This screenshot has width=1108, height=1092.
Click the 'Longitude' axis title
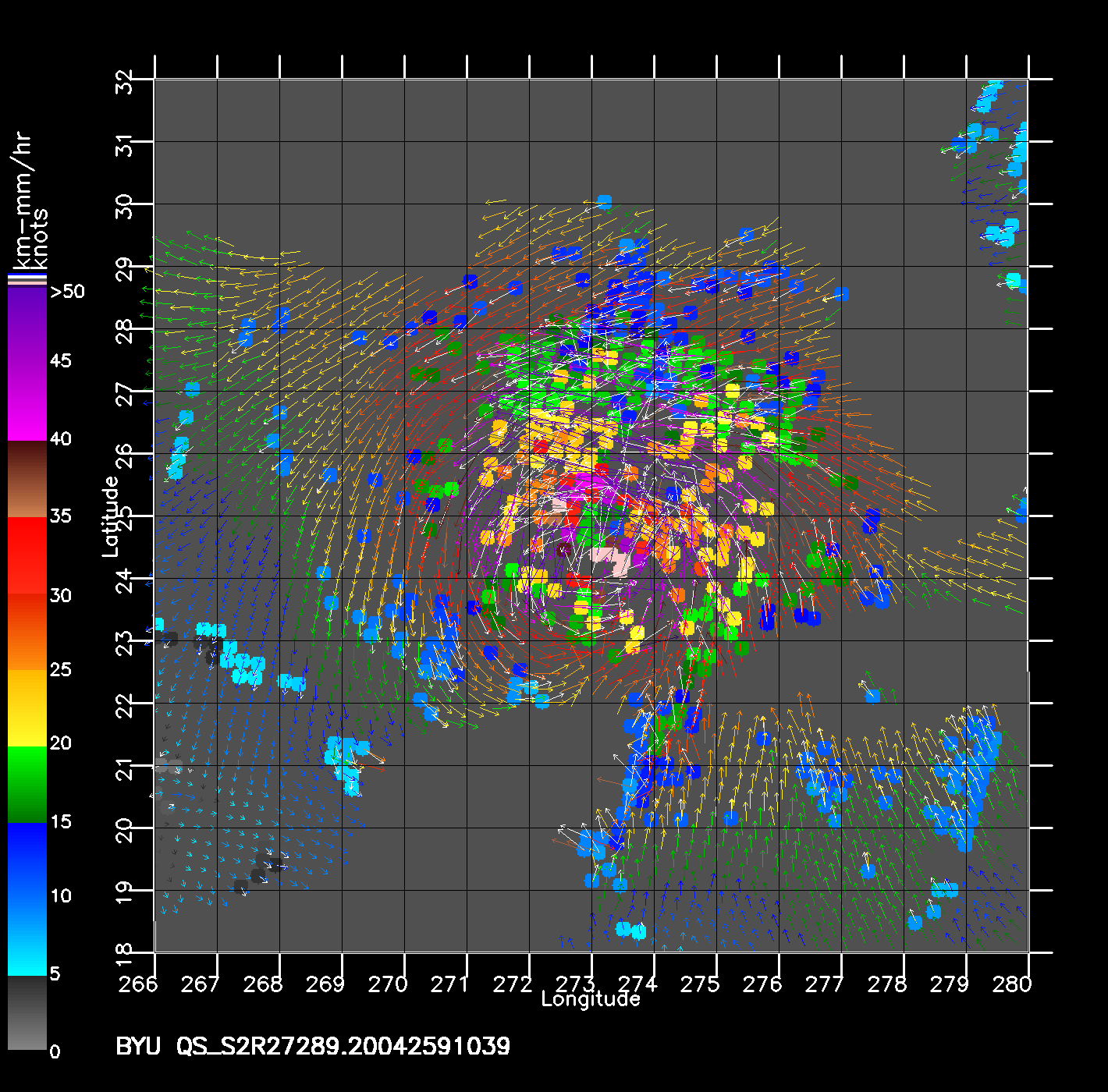(591, 999)
